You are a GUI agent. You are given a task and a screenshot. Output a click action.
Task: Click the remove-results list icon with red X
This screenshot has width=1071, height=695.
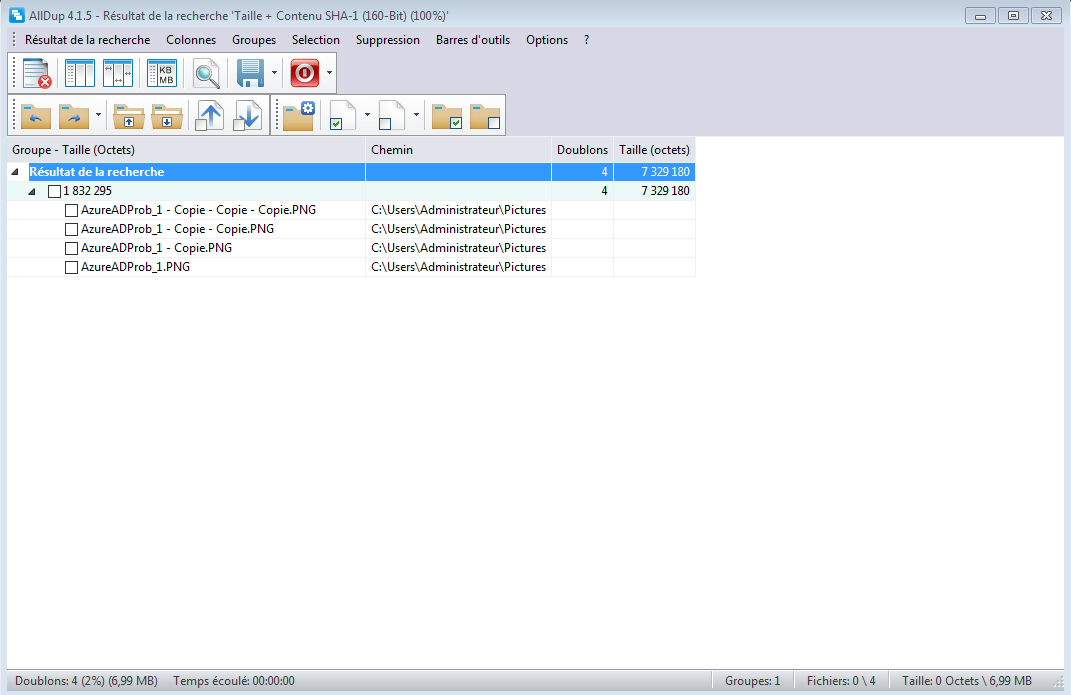coord(37,74)
